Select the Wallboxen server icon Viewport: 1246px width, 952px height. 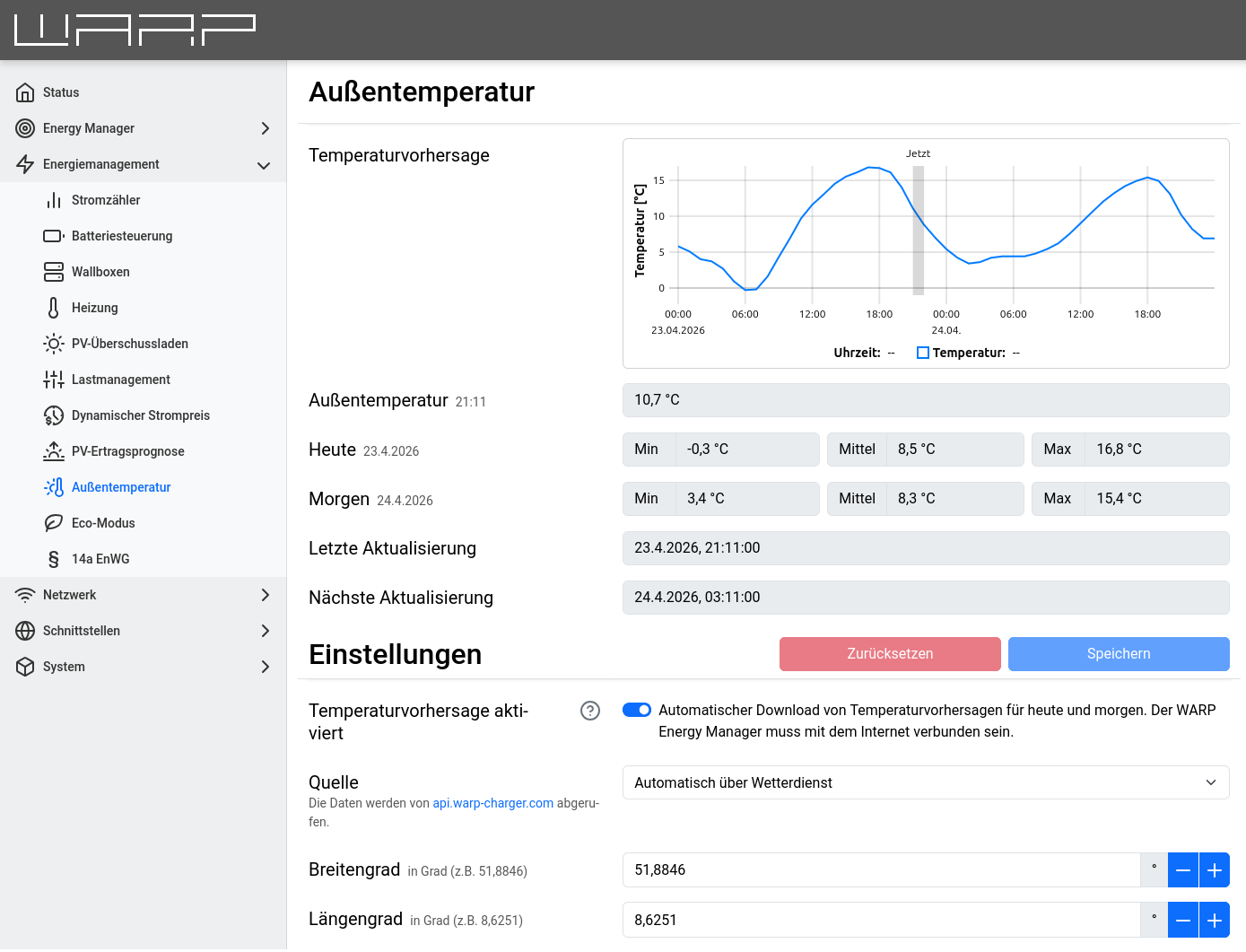click(54, 272)
